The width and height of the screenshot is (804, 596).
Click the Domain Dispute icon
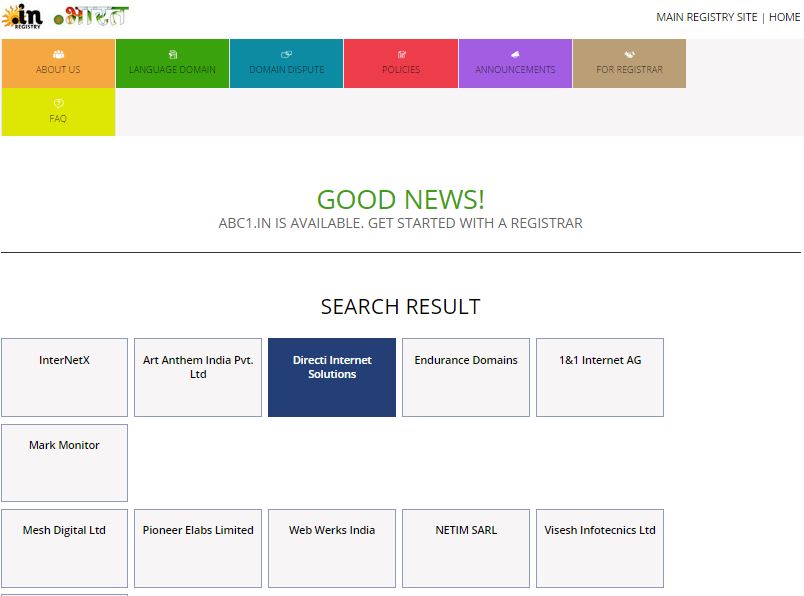pos(287,54)
